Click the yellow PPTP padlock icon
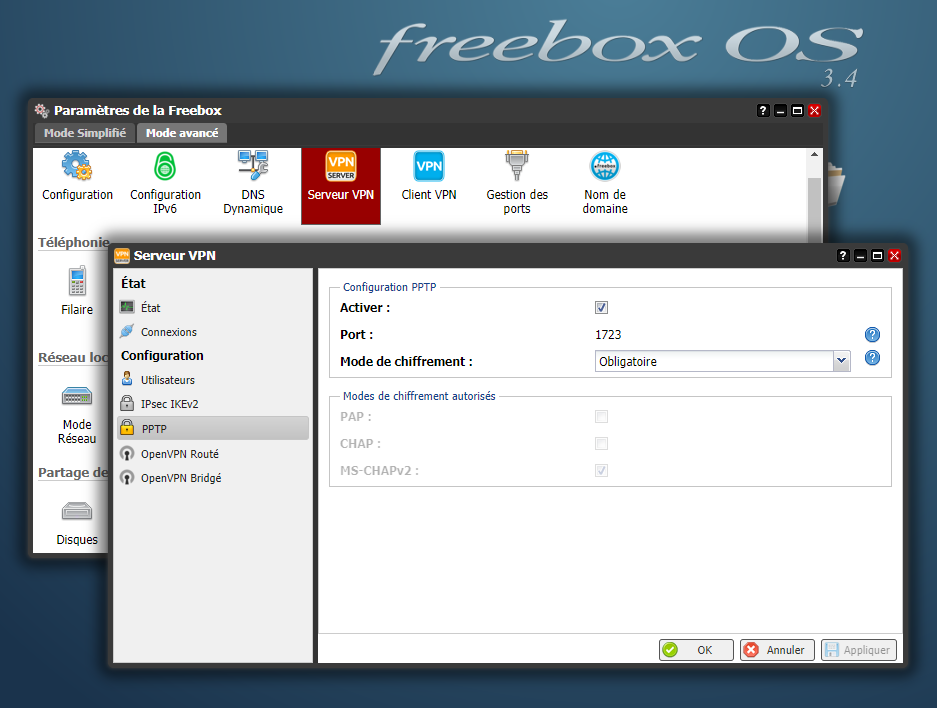 127,428
